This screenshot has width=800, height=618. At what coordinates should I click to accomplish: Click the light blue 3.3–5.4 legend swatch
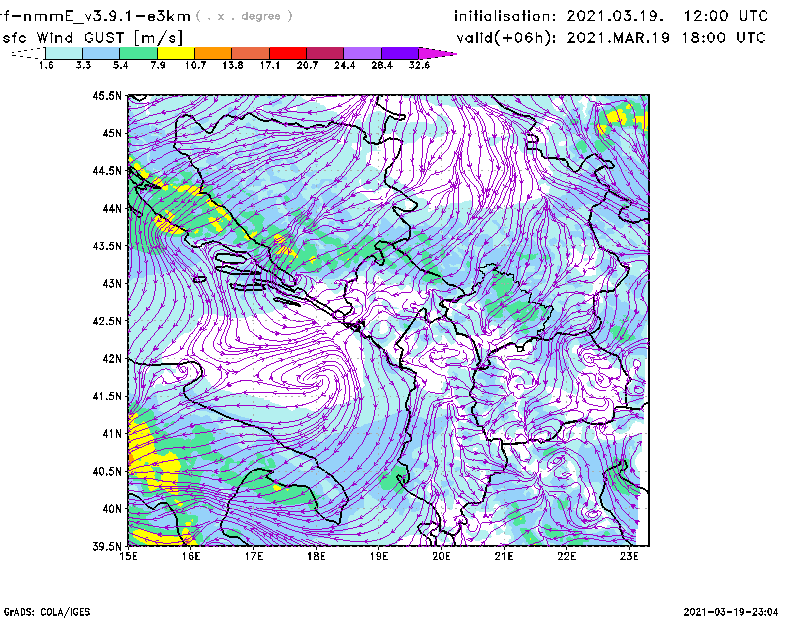tap(101, 53)
